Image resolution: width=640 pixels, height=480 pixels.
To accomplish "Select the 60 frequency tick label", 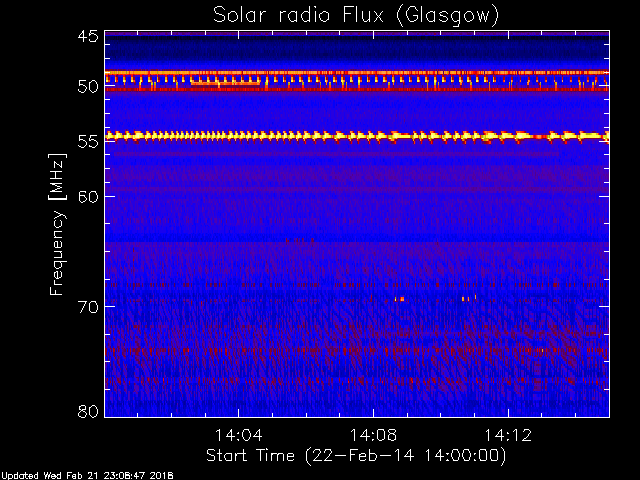I will point(88,197).
